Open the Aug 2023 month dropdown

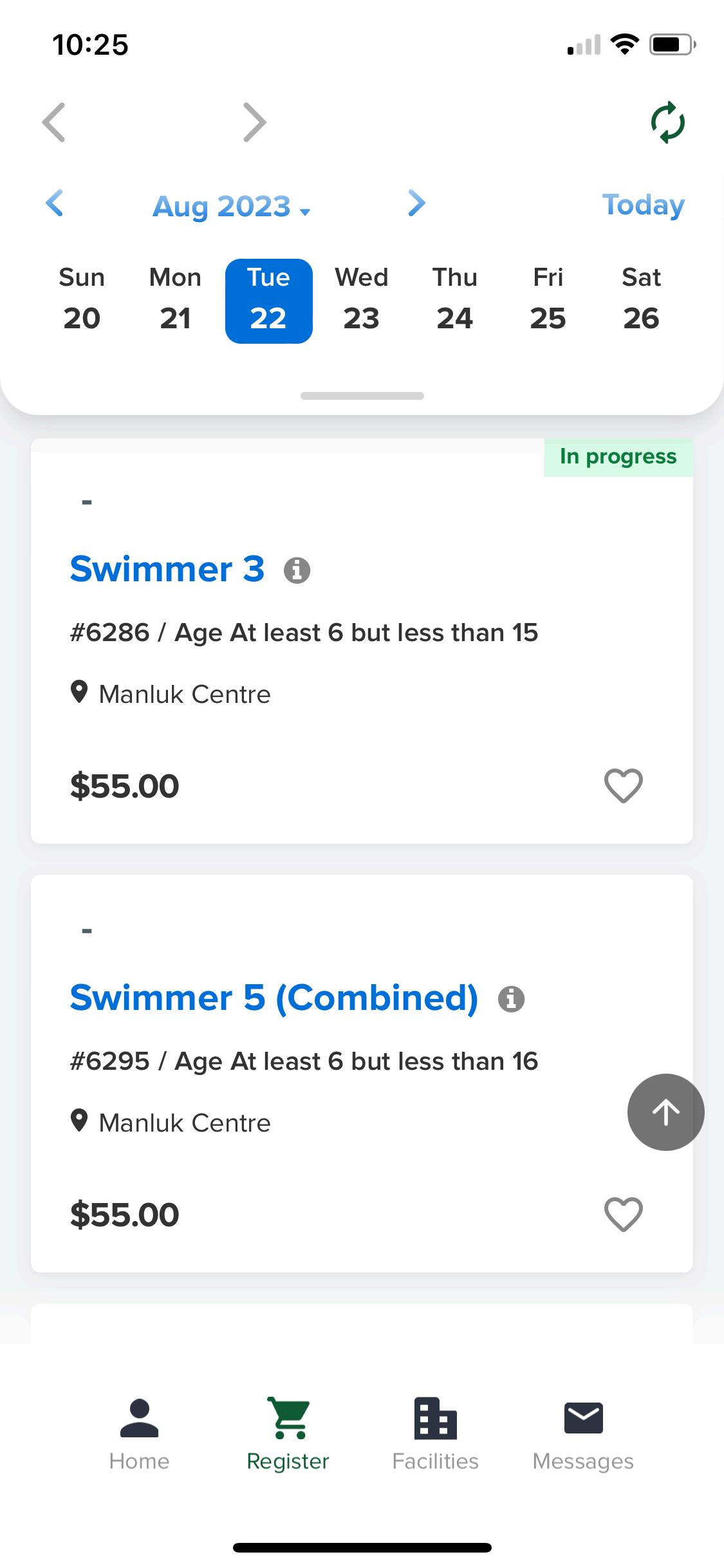231,207
